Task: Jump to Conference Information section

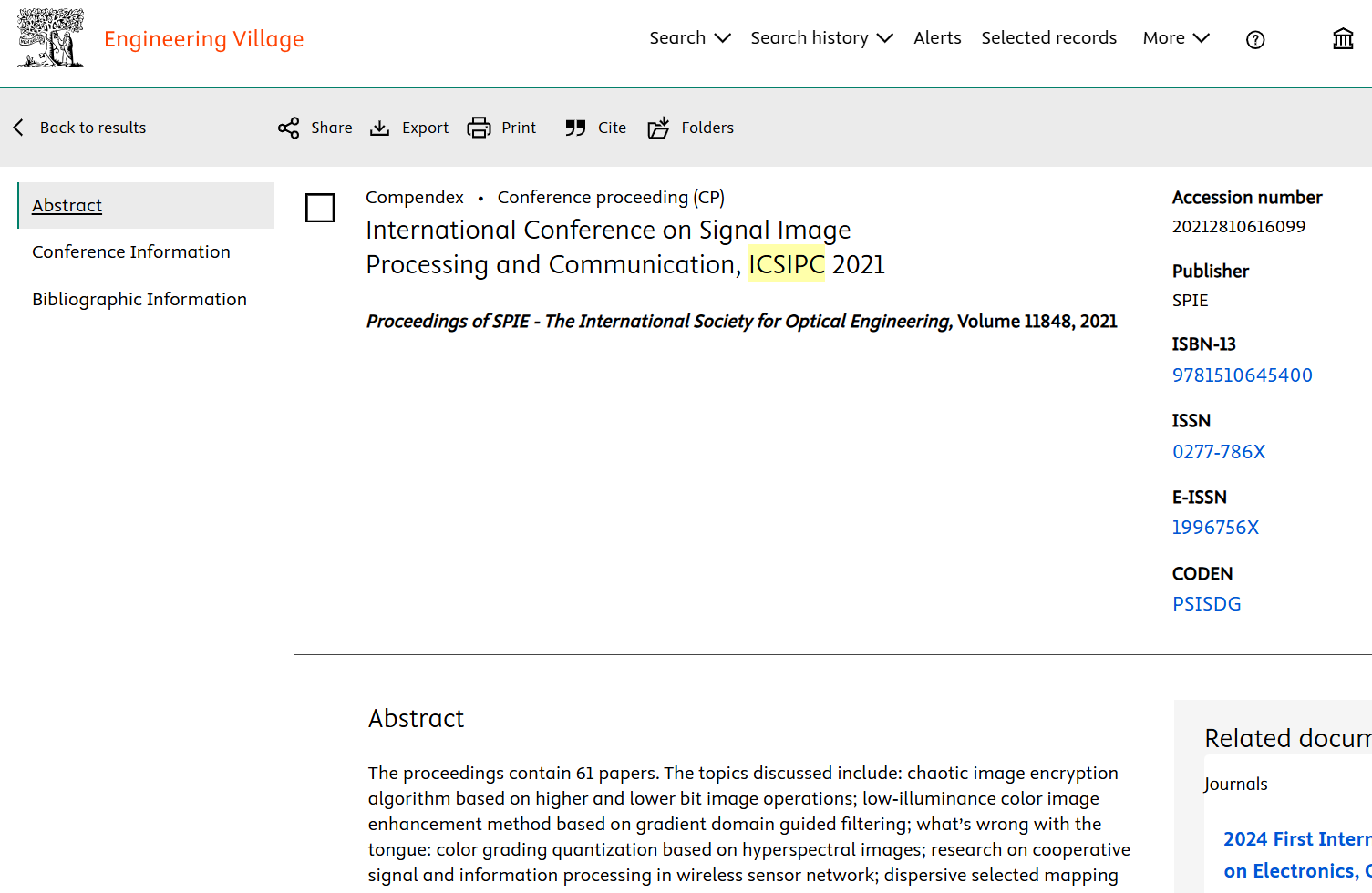Action: (x=131, y=252)
